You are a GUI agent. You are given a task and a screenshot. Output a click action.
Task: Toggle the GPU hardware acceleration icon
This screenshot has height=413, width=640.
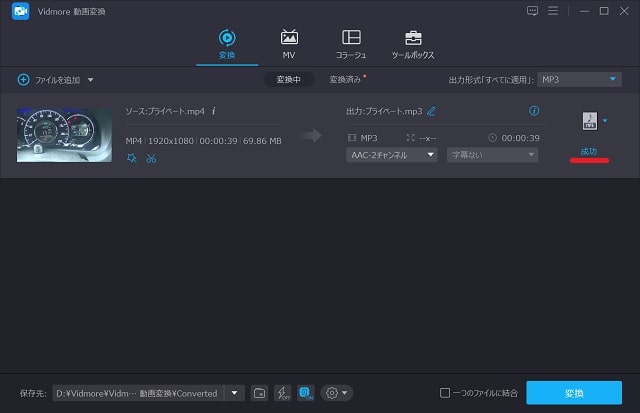tap(306, 393)
